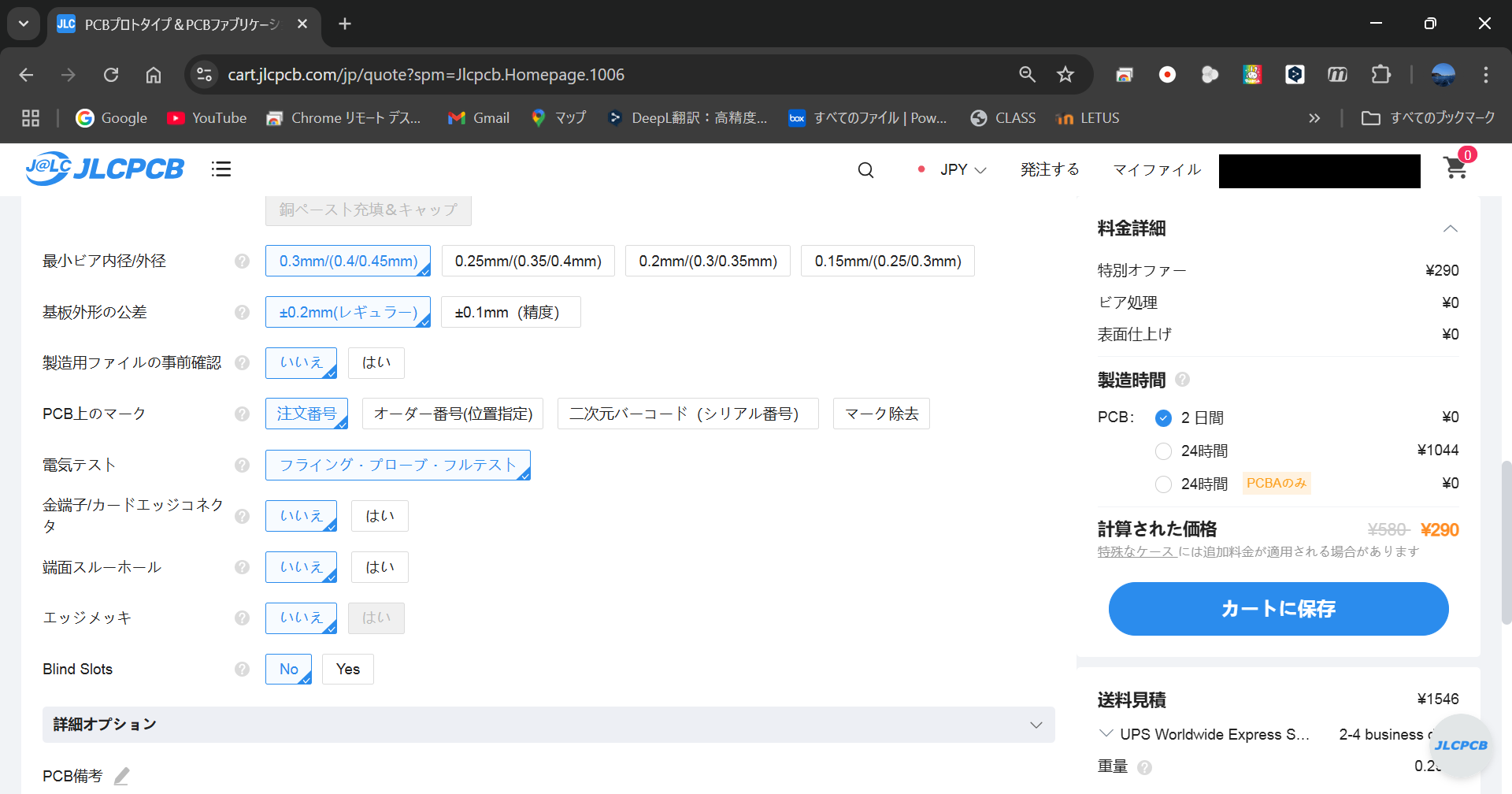
Task: Open the hamburger menu beside JLCPCB logo
Action: (x=221, y=169)
